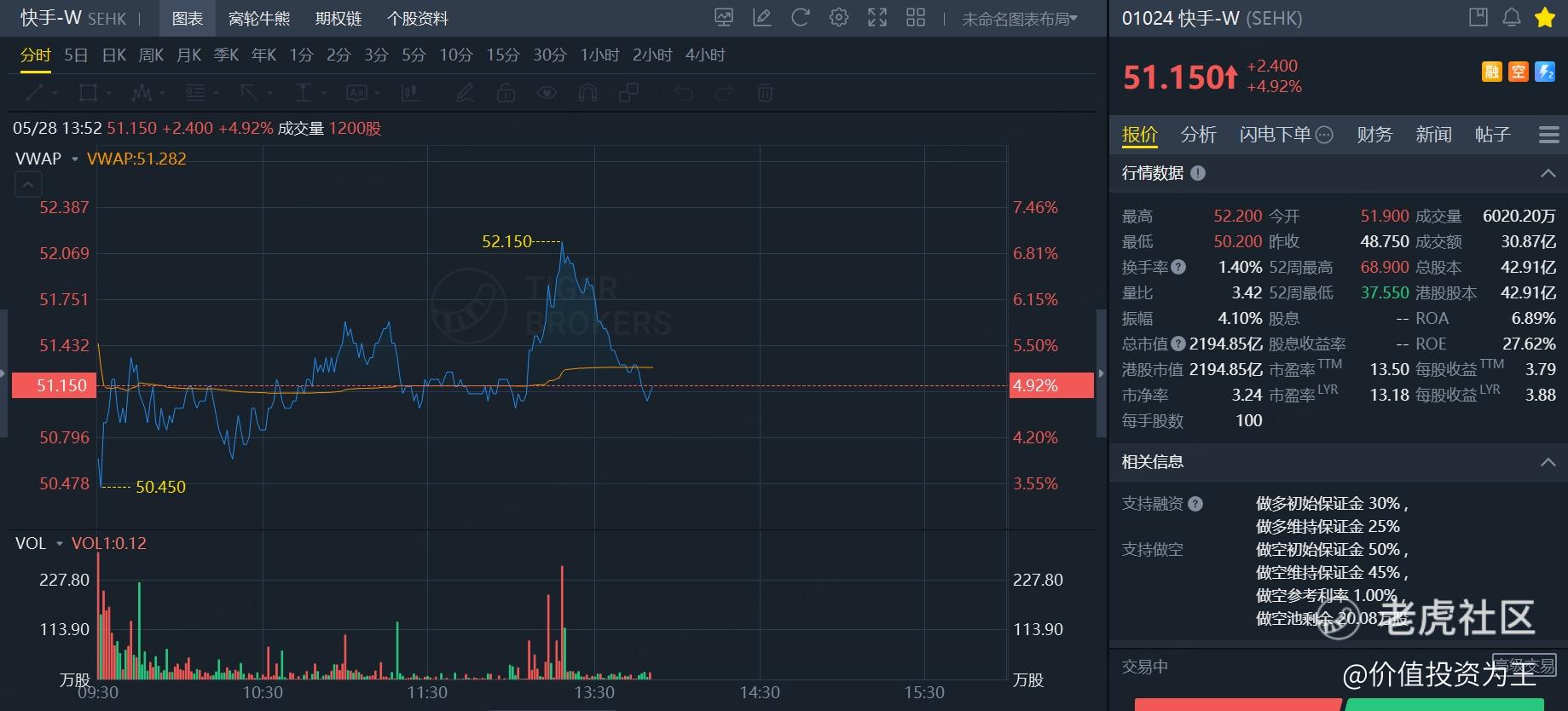Toggle the lock drawings icon

click(506, 92)
